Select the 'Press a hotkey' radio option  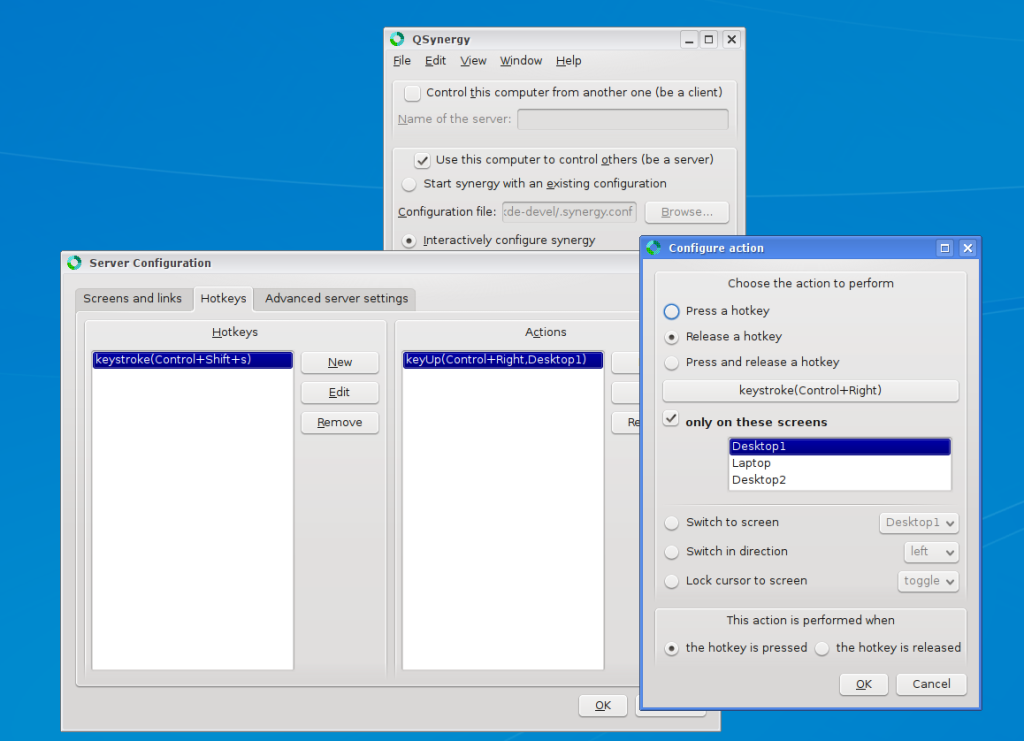click(671, 311)
